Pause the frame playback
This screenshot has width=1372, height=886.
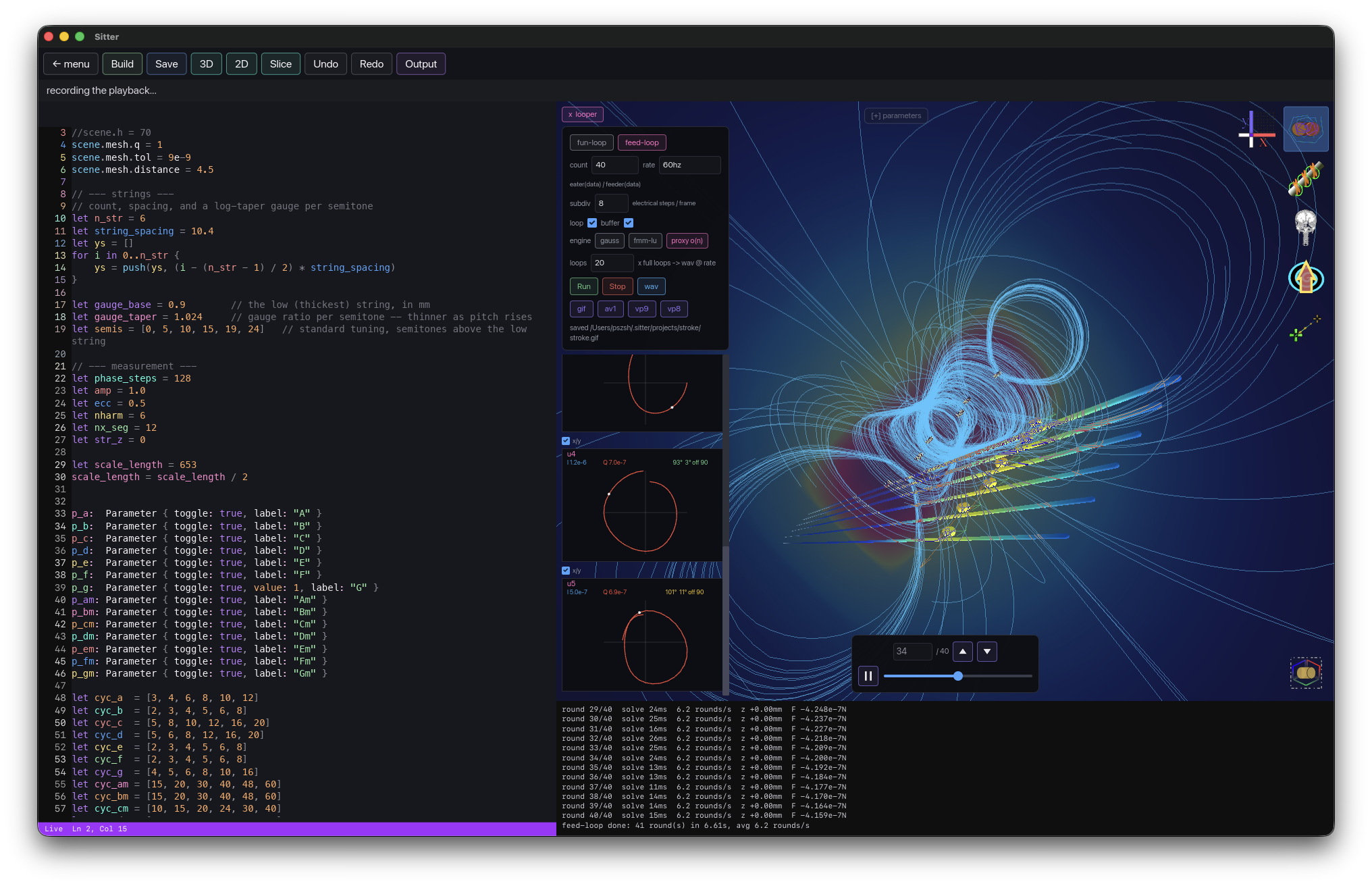point(868,675)
